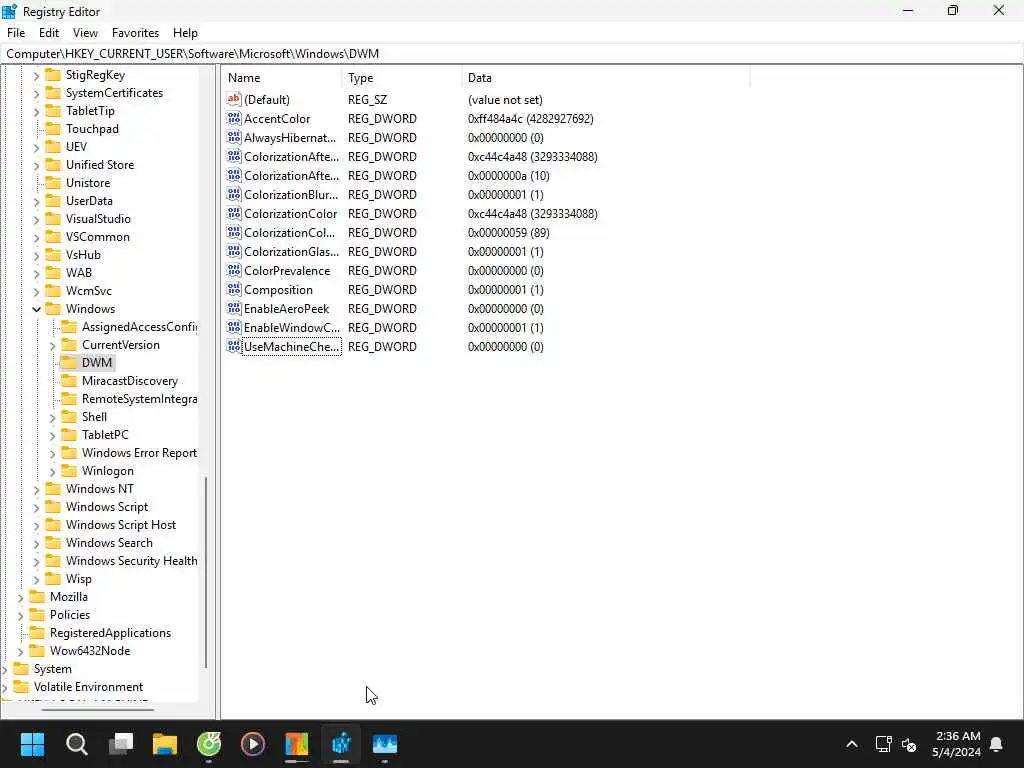Screen dimensions: 1024x768
Task: Sort values by Type column header
Action: click(401, 78)
